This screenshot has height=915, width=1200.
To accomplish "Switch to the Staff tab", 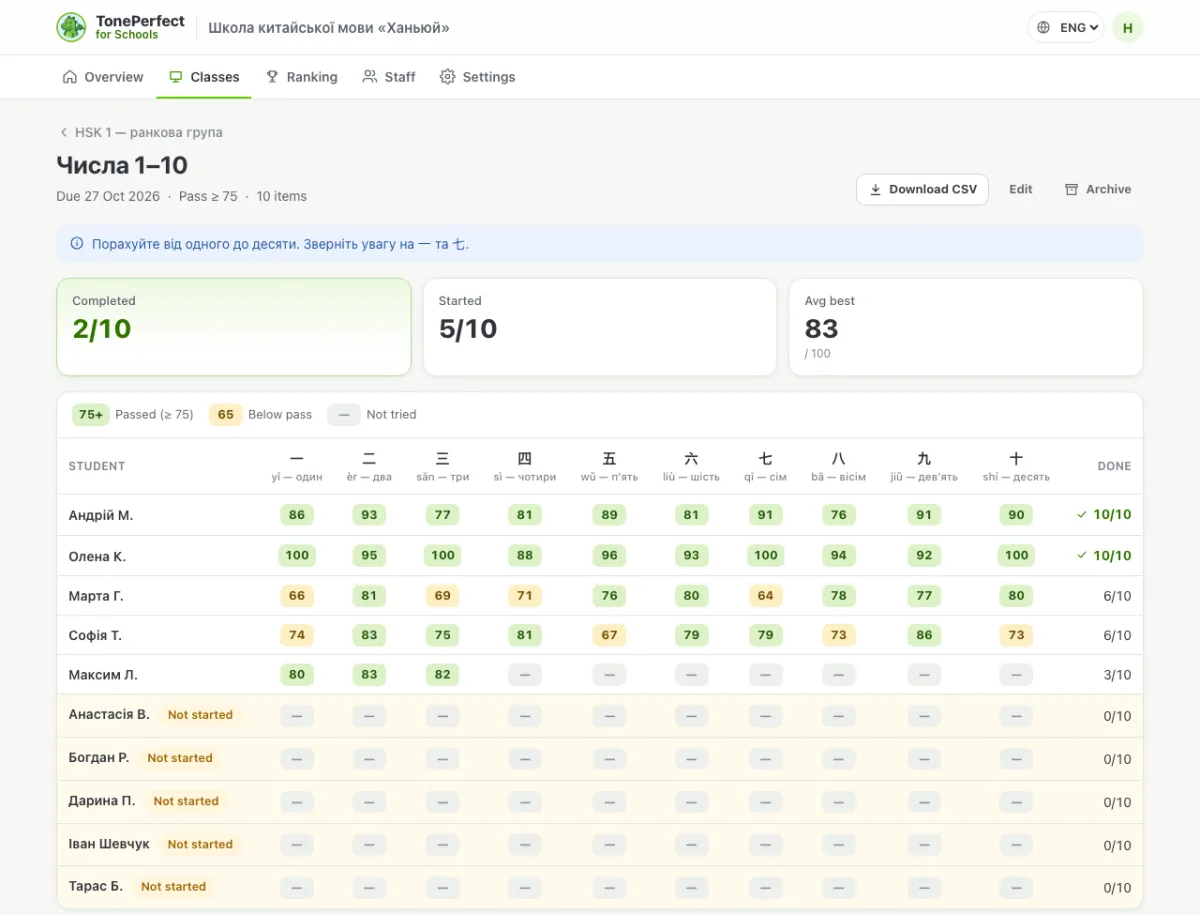I will coord(389,77).
